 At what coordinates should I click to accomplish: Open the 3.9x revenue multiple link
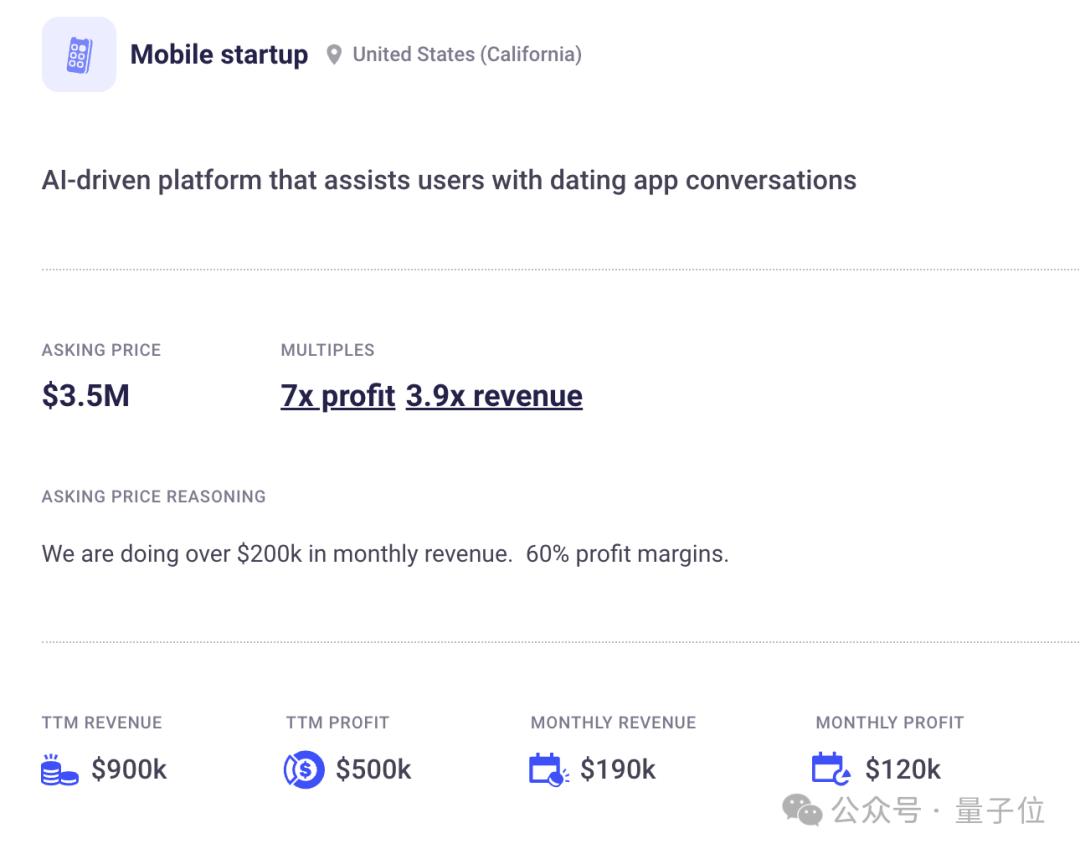click(x=494, y=396)
